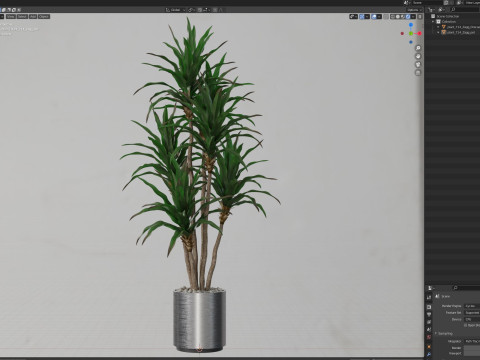Open the View Layer properties tab

click(x=429, y=322)
